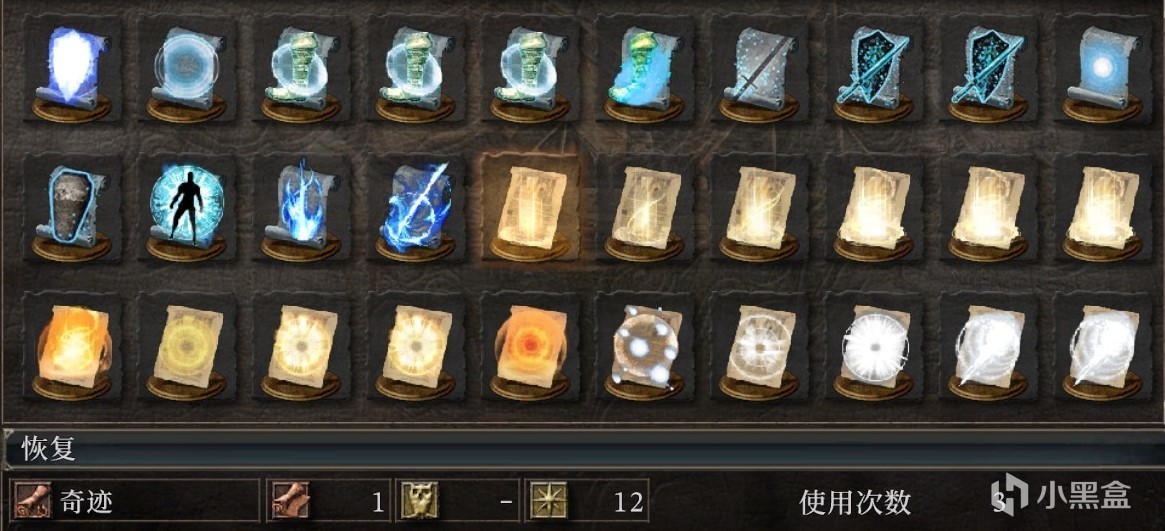Viewport: 1165px width, 531px height.
Task: Click the faith star requirement icon showing 12
Action: tap(547, 502)
